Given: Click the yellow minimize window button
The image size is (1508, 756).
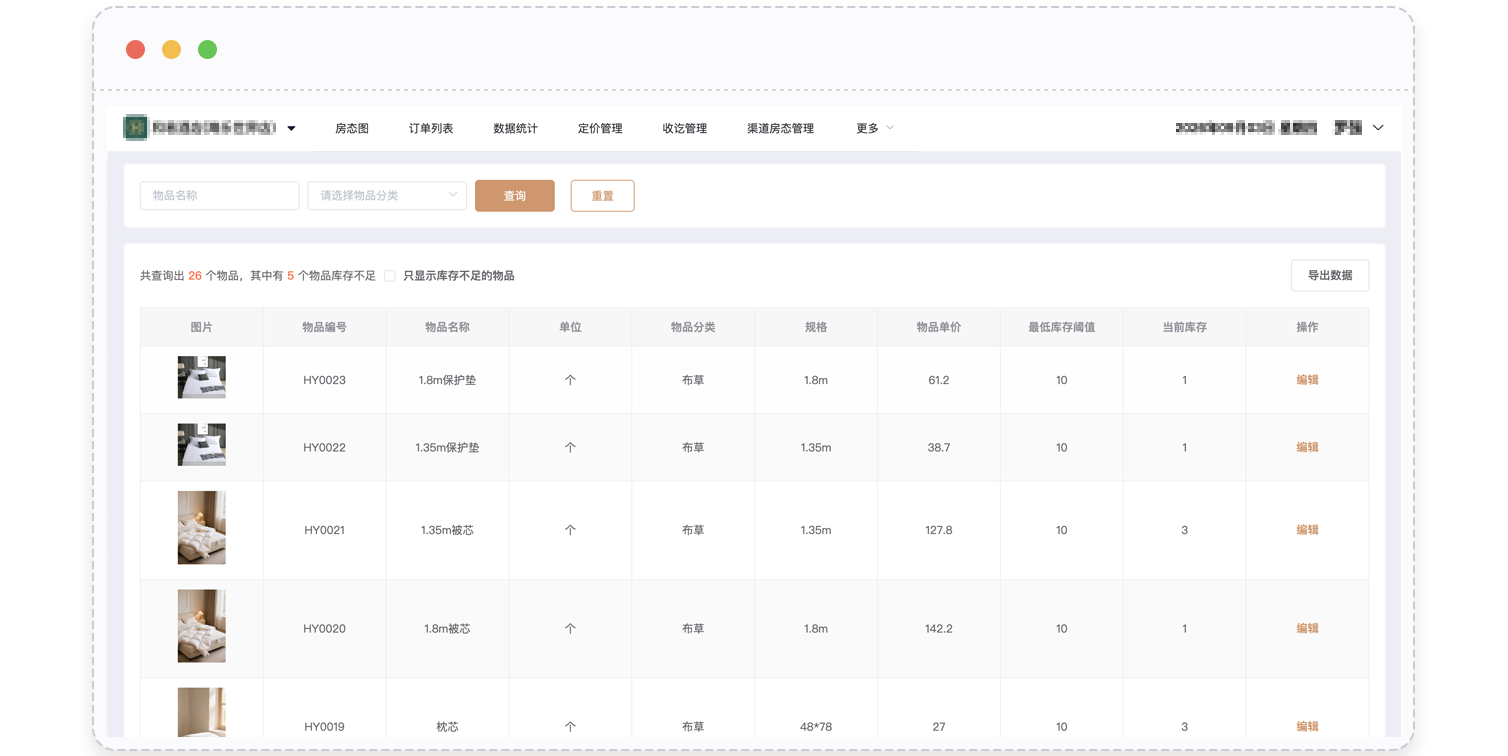Looking at the screenshot, I should click(x=172, y=50).
